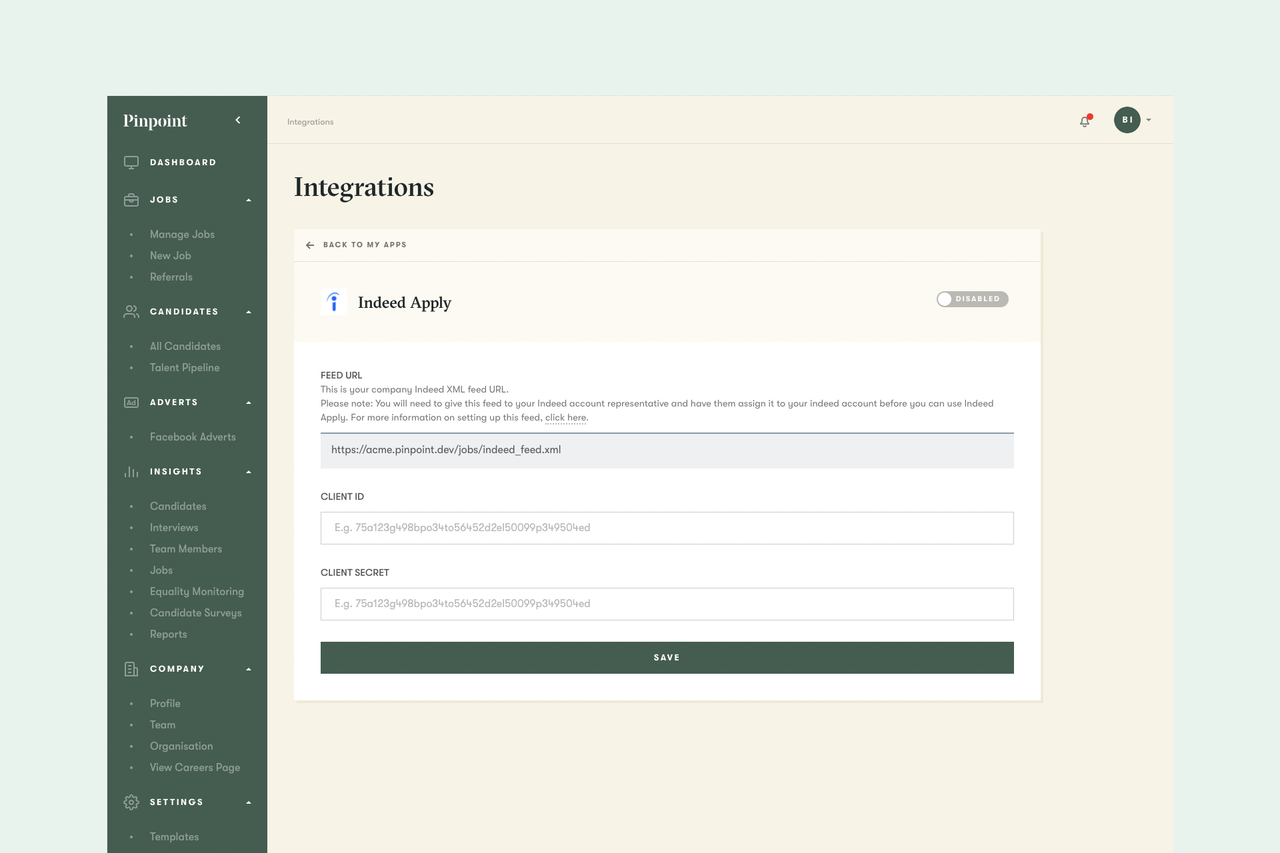This screenshot has width=1280, height=853.
Task: Click the Company building icon
Action: click(130, 668)
